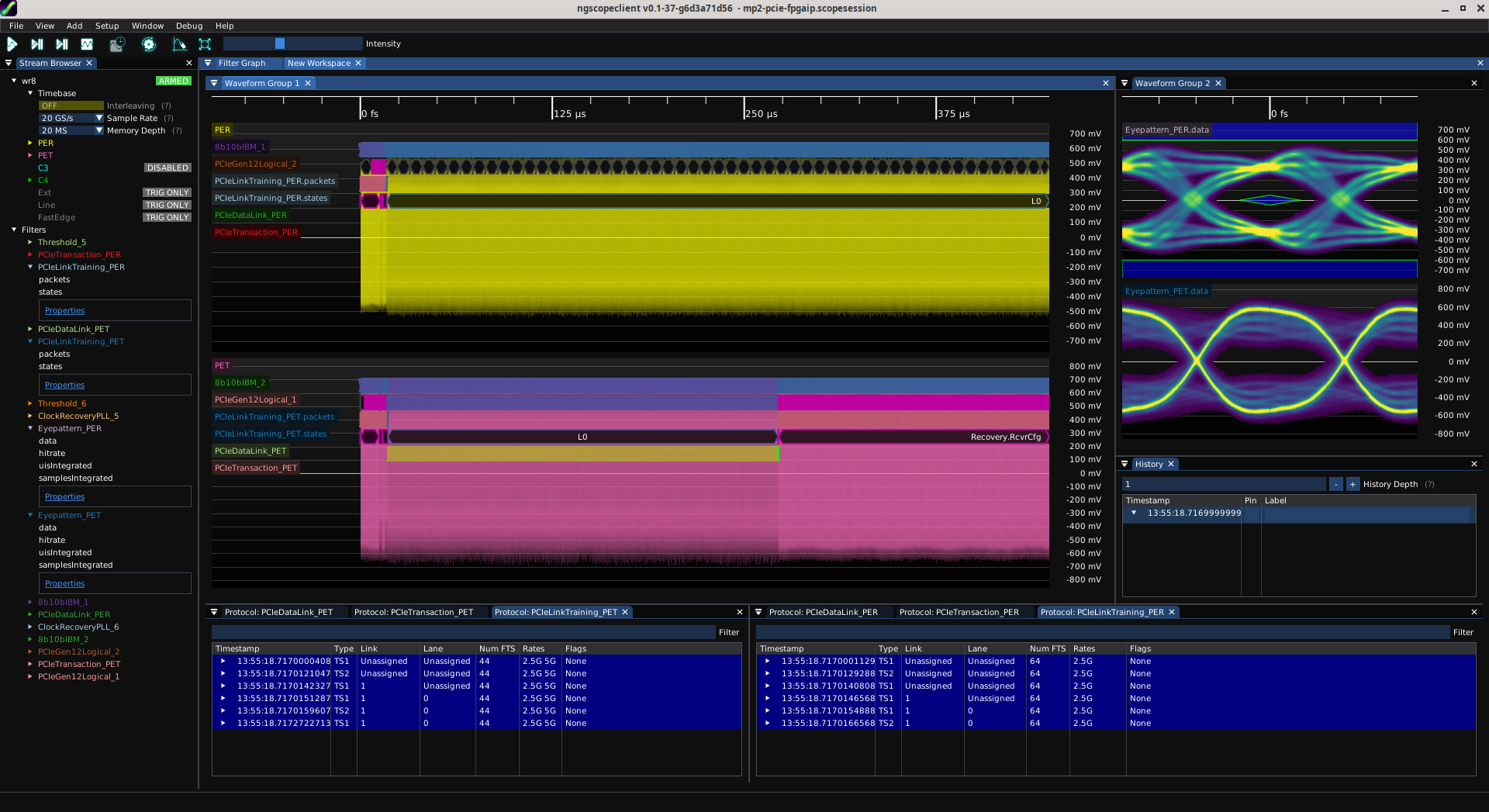Toggle the DISABLED badge on channel C3
This screenshot has height=812, width=1489.
pos(168,168)
